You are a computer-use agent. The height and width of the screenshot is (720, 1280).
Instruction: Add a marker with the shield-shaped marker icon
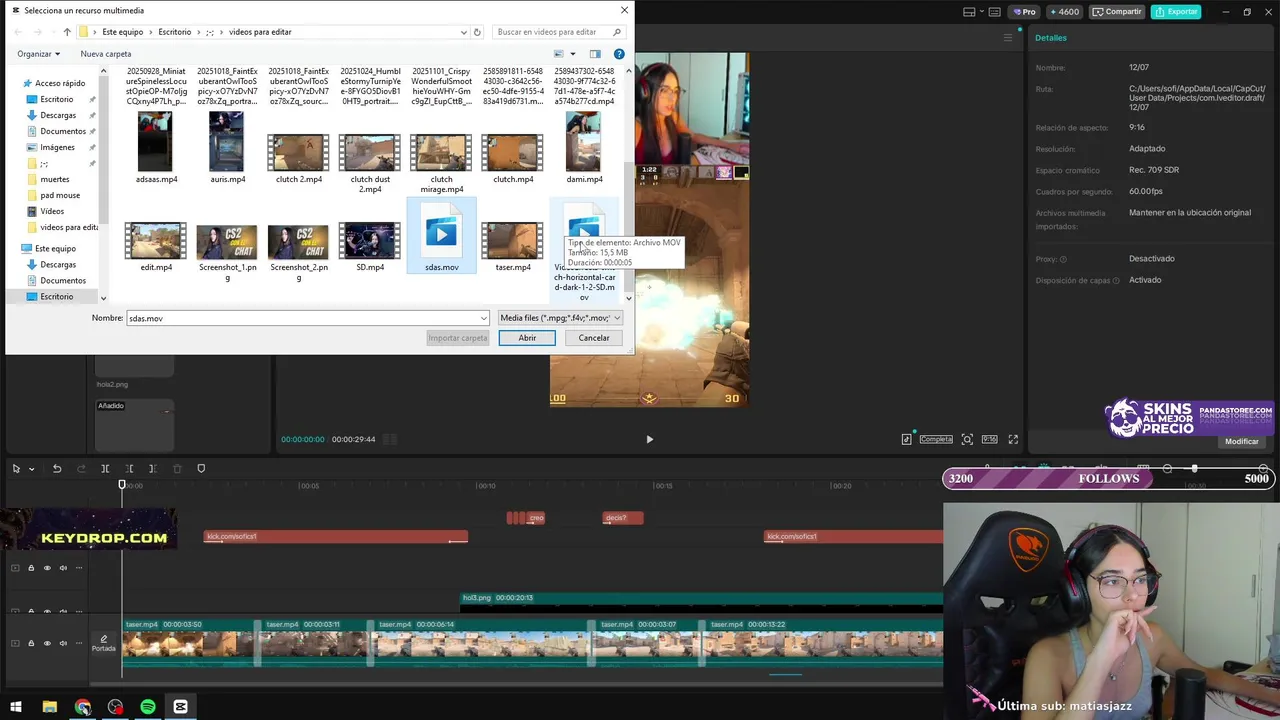[x=201, y=468]
